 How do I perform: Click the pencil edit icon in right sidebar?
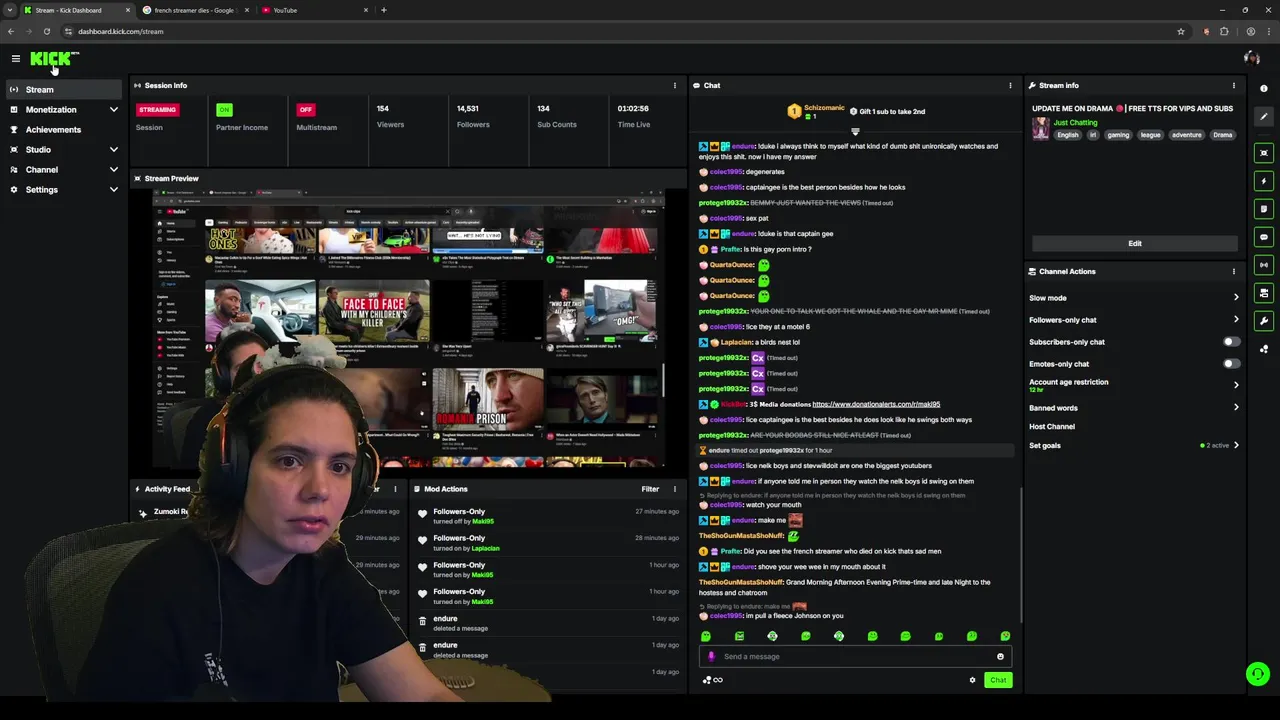(x=1264, y=117)
